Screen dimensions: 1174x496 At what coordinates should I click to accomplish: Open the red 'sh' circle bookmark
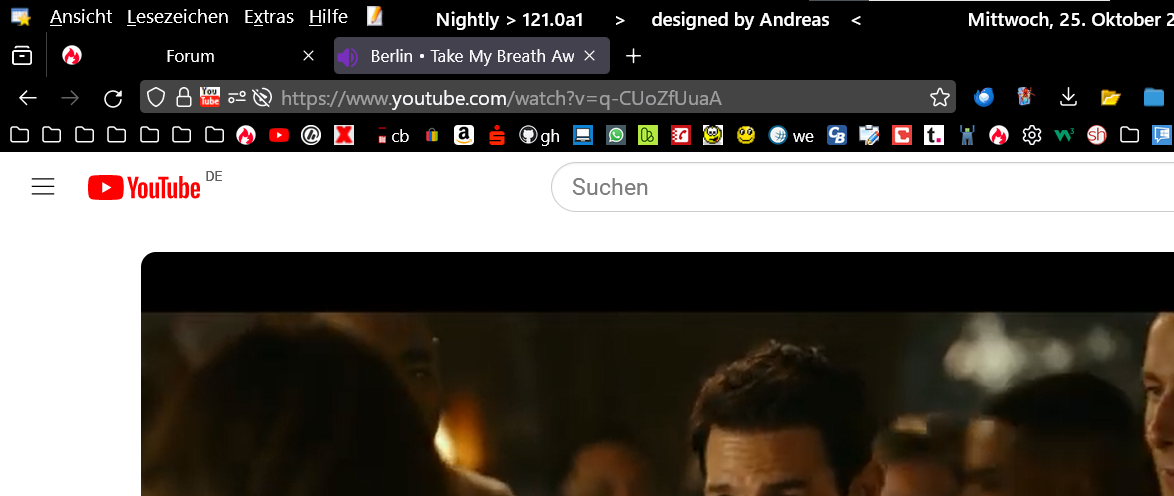click(x=1097, y=135)
